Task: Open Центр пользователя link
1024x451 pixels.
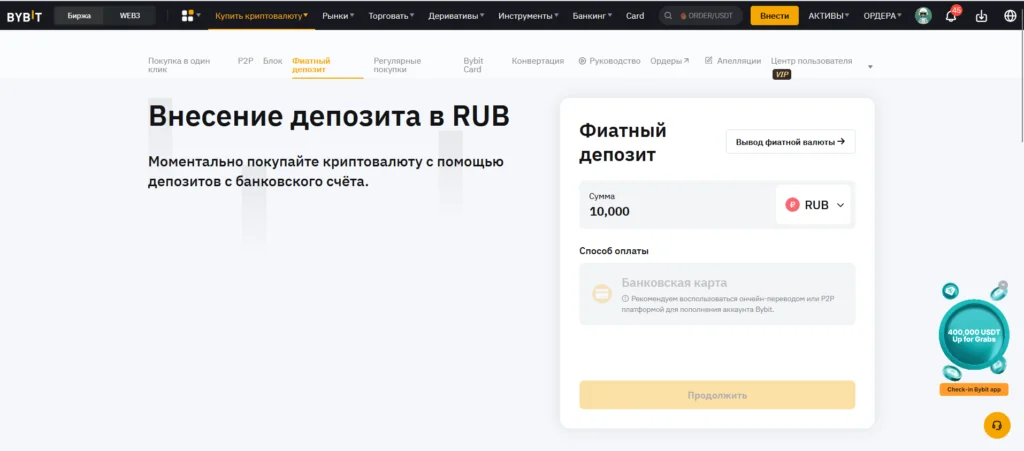Action: 811,61
